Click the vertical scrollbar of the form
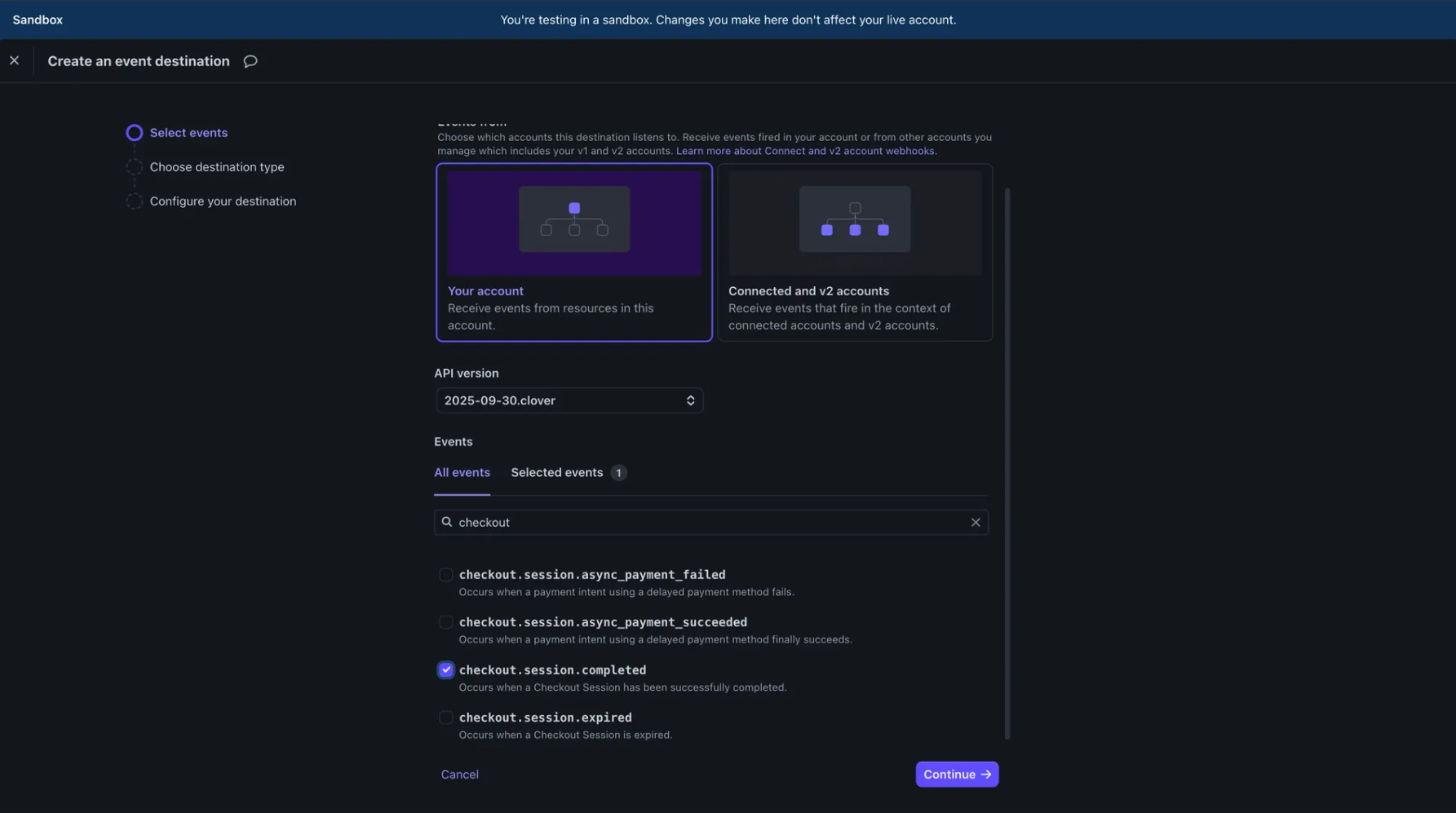The width and height of the screenshot is (1456, 813). pyautogui.click(x=1007, y=463)
